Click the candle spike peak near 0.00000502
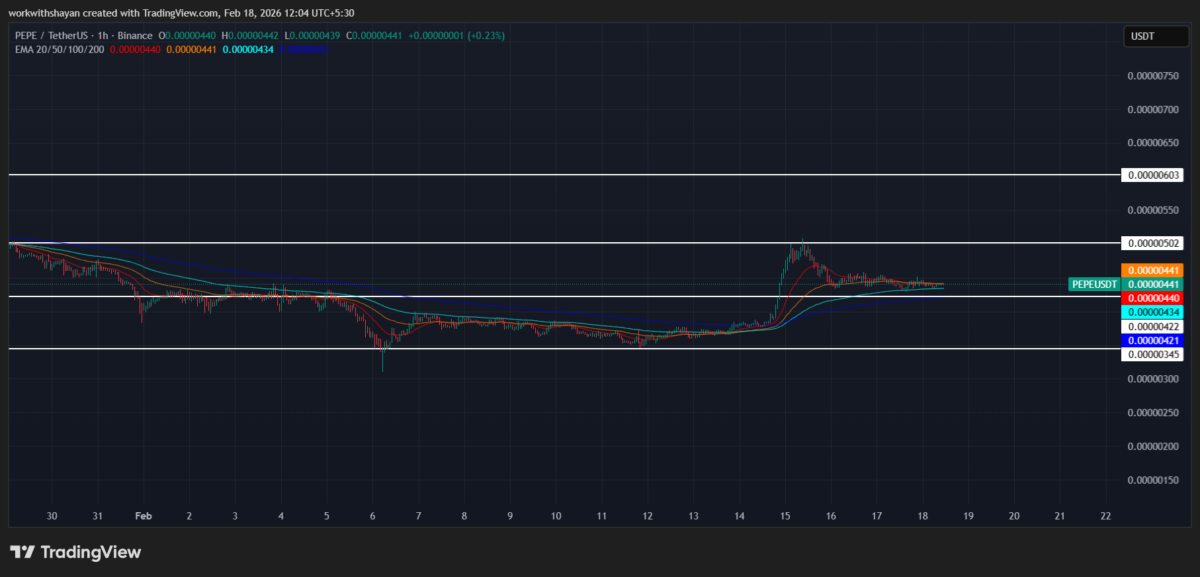This screenshot has width=1200, height=577. click(x=802, y=242)
